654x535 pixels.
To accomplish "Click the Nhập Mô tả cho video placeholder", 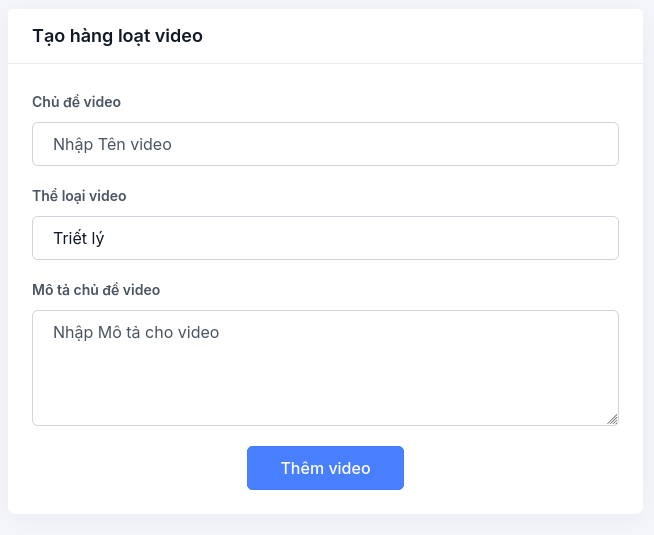I will click(136, 332).
